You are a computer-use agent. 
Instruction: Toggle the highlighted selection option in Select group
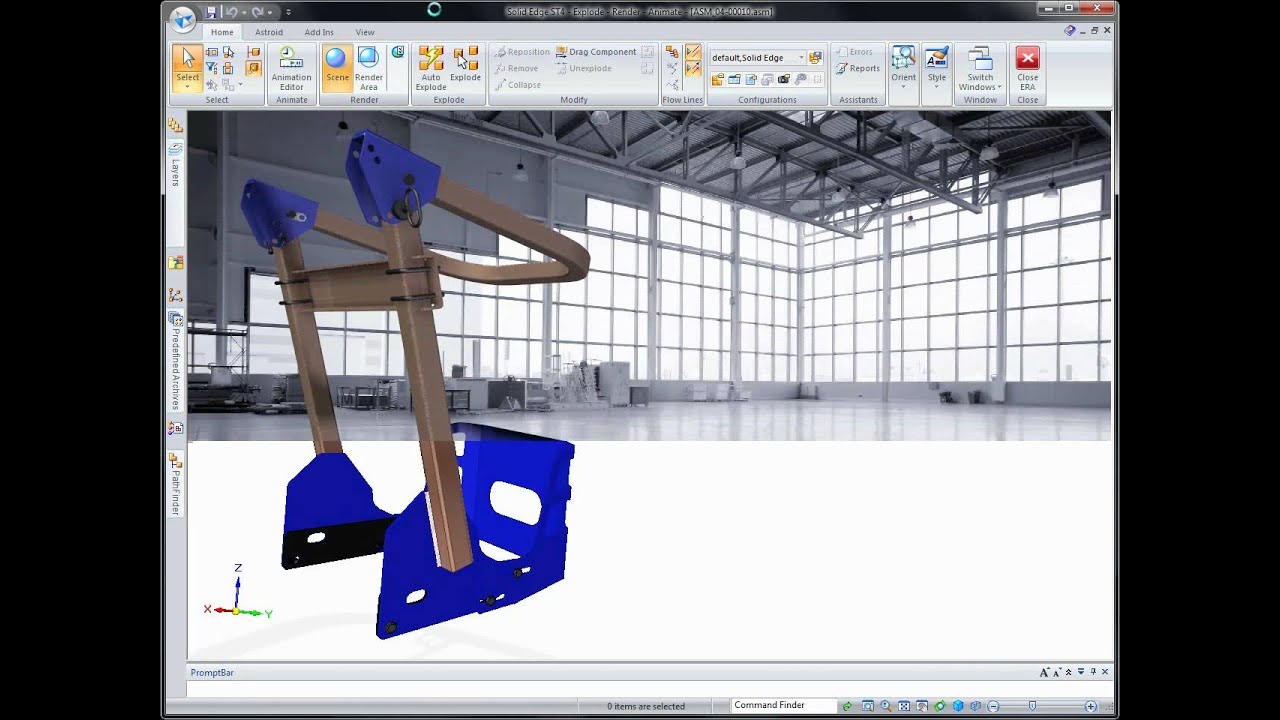pos(253,68)
